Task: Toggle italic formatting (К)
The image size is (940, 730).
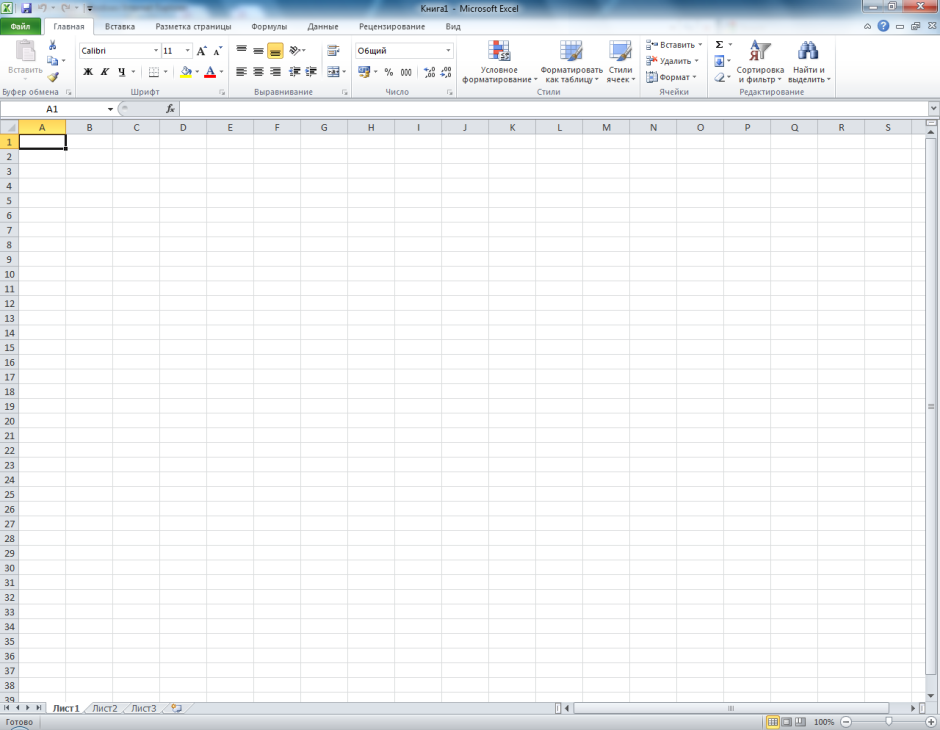Action: (x=104, y=72)
